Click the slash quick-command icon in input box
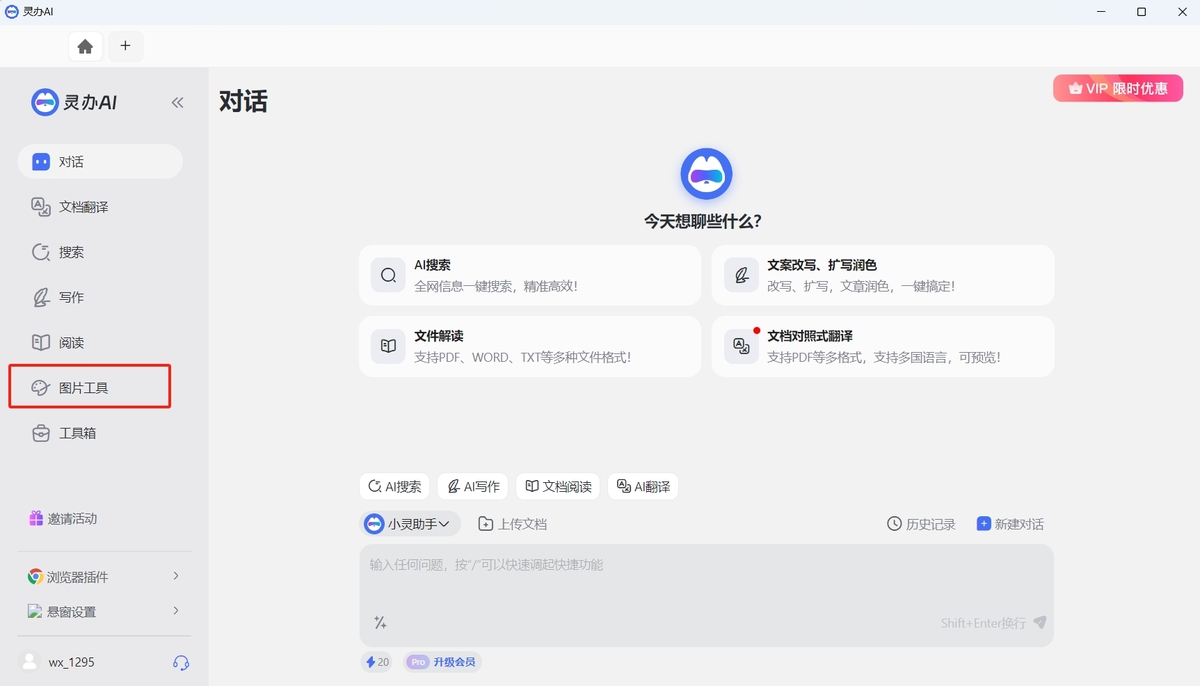Image resolution: width=1200 pixels, height=686 pixels. pyautogui.click(x=380, y=622)
